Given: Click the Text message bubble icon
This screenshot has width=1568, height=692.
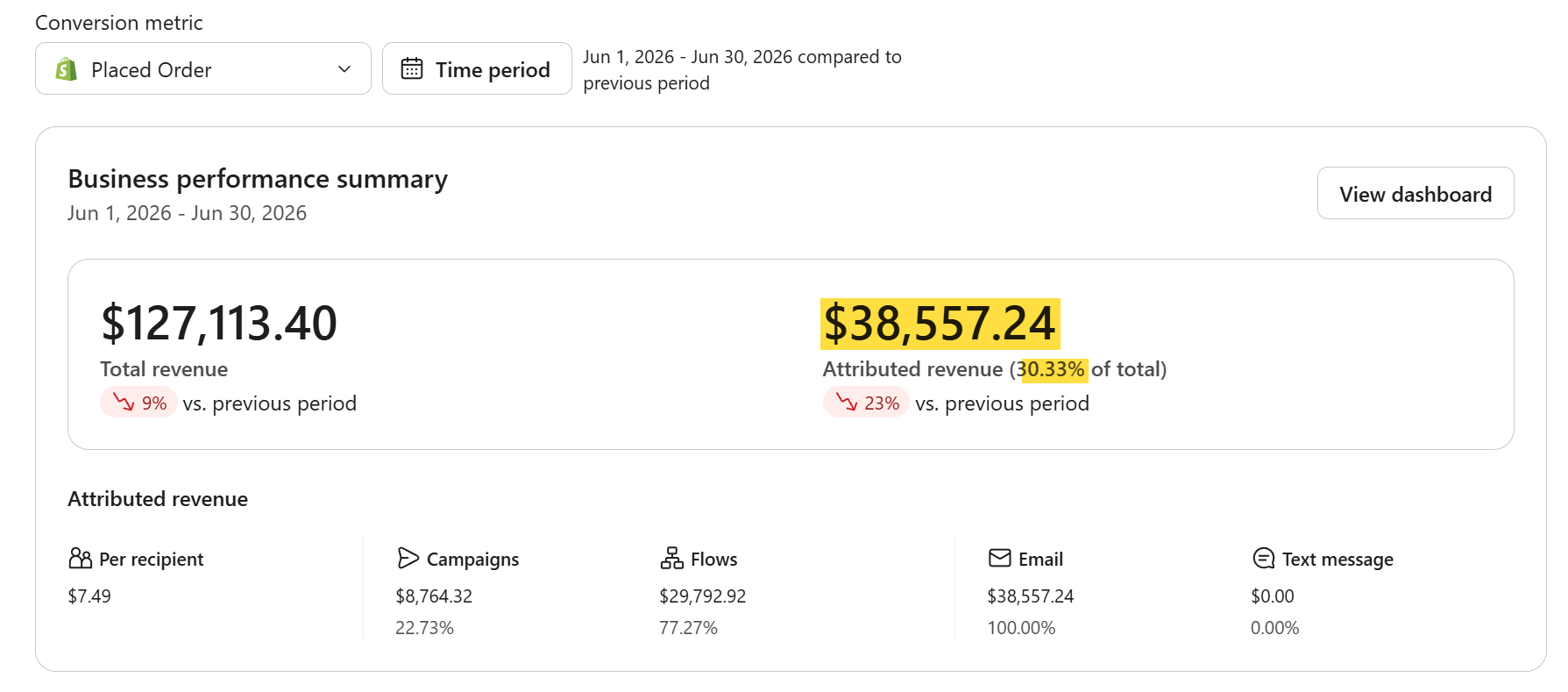Looking at the screenshot, I should pos(1263,559).
